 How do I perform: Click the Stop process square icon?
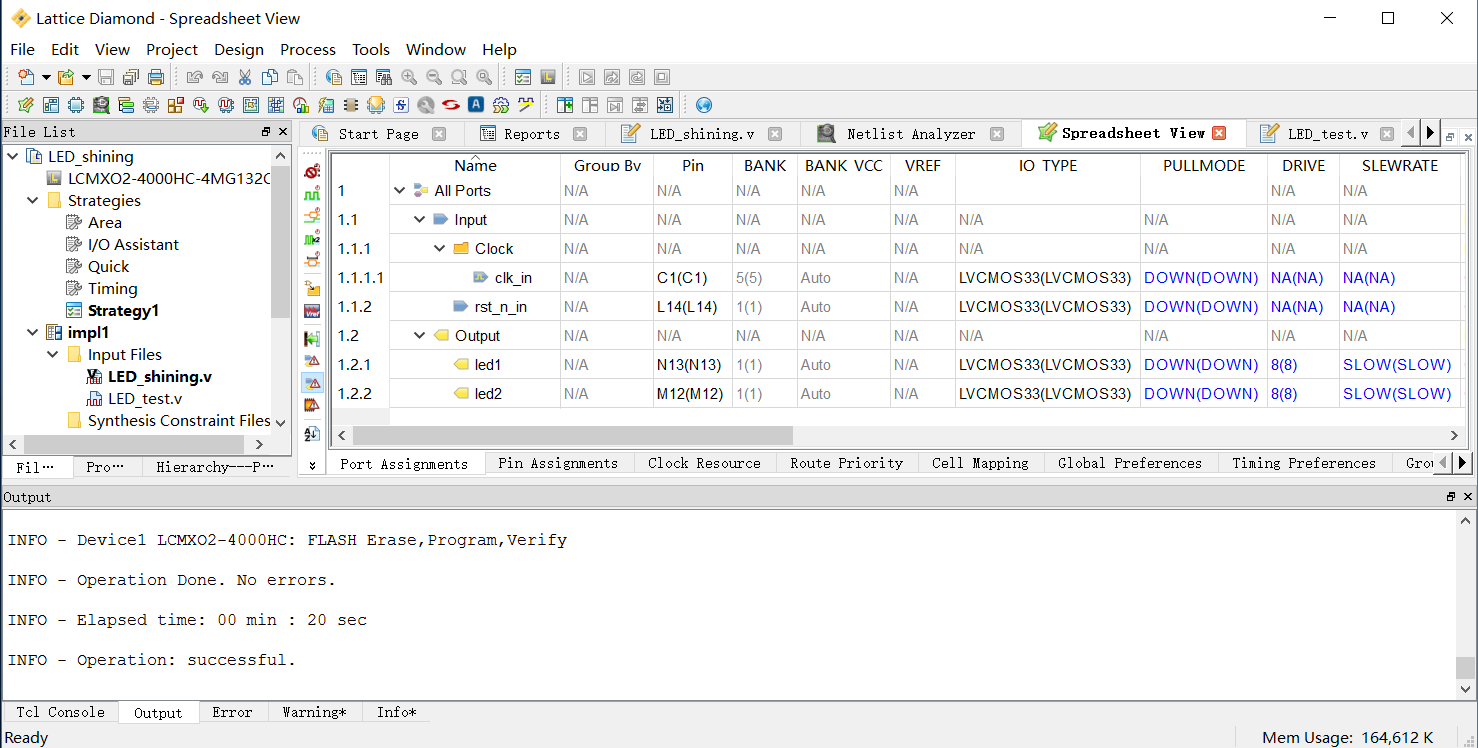pyautogui.click(x=661, y=77)
